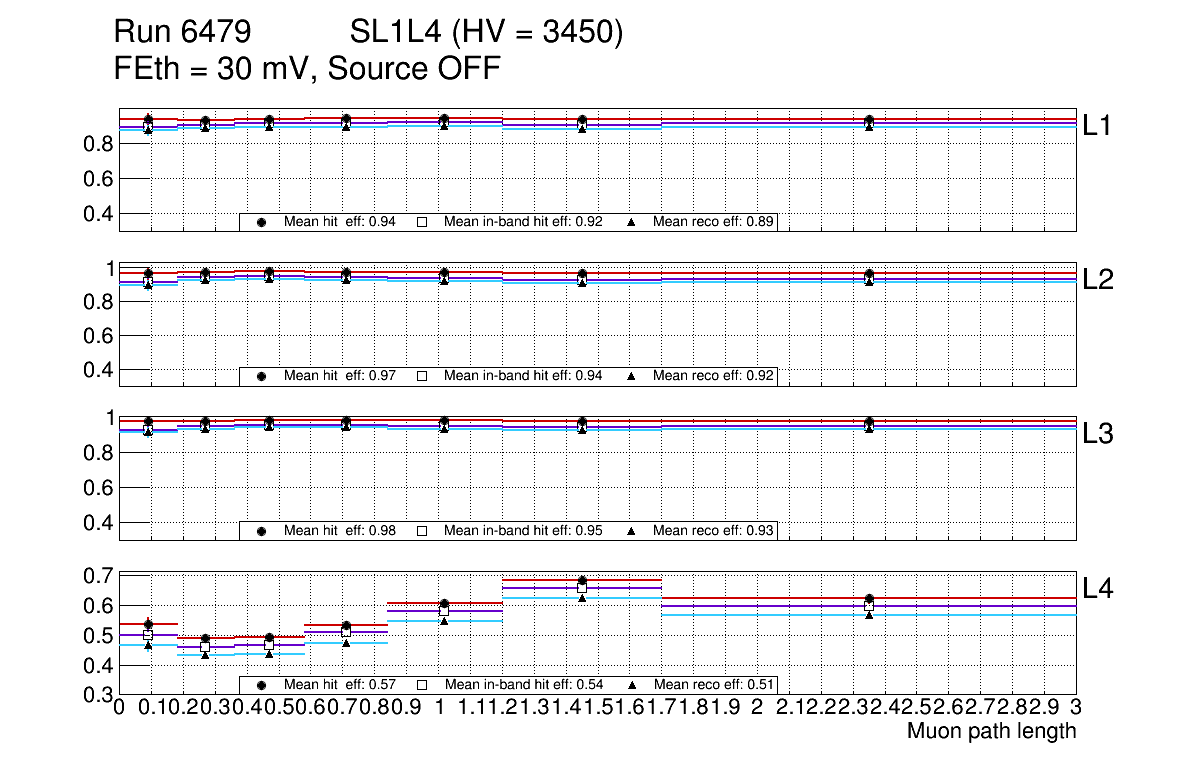Click the "FEth = 30 mV, Source OFF" subtitle
This screenshot has height=772, width=1196.
tap(308, 69)
